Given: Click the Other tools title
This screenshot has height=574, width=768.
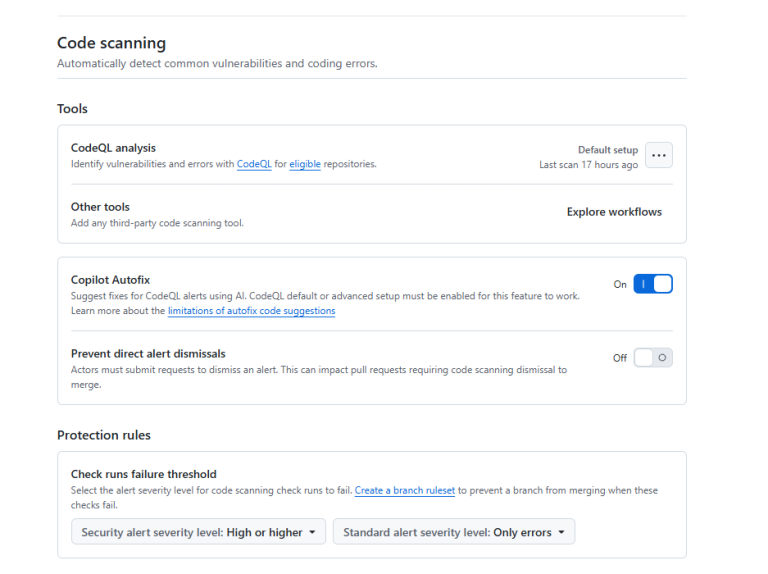Looking at the screenshot, I should (x=100, y=207).
